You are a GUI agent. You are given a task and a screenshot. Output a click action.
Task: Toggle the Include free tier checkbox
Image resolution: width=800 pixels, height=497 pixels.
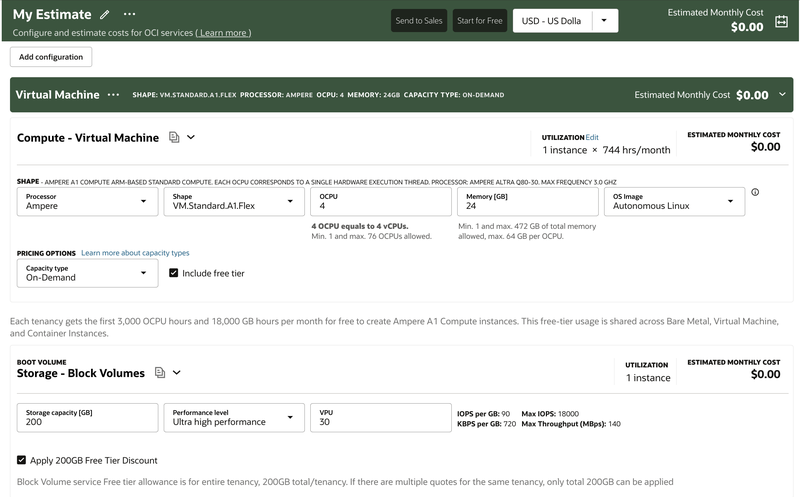pos(173,273)
